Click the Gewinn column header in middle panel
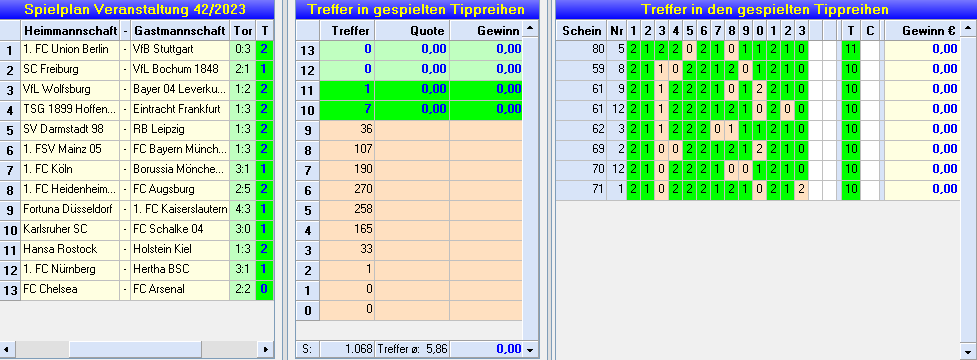The width and height of the screenshot is (977, 360). pyautogui.click(x=486, y=30)
